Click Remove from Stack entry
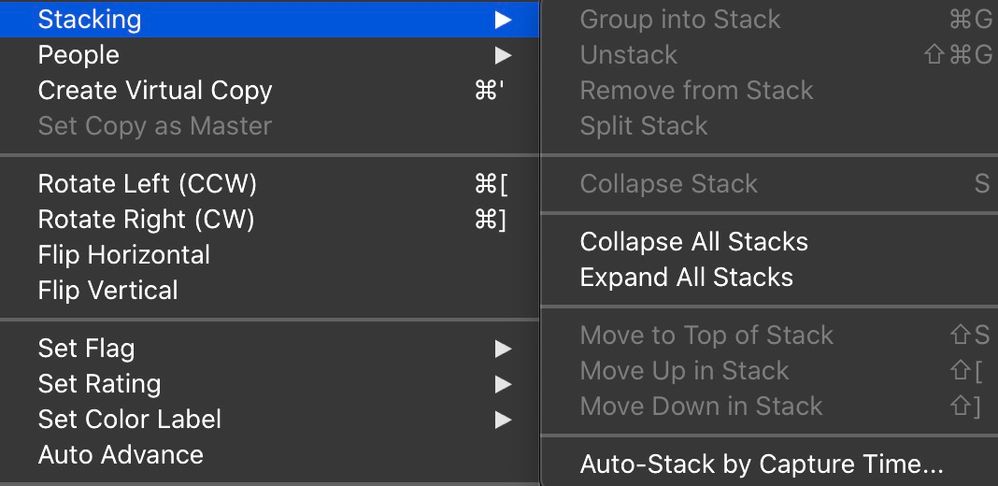Viewport: 998px width, 486px height. pos(696,91)
